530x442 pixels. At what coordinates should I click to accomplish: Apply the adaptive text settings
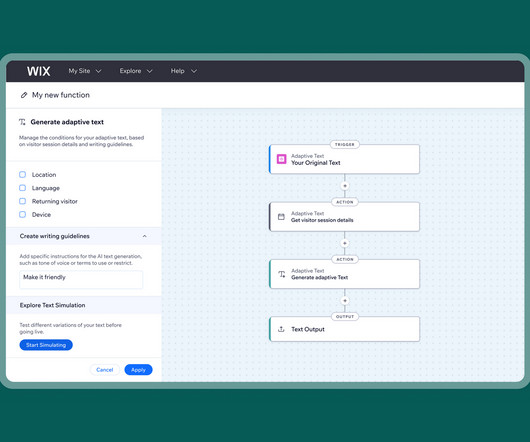pos(138,370)
